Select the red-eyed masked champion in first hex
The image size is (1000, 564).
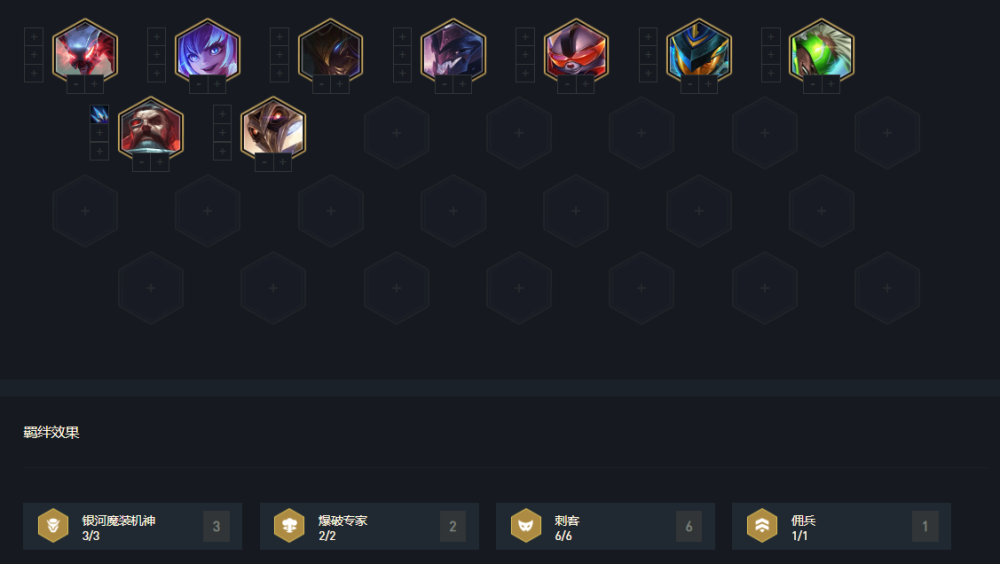pyautogui.click(x=85, y=51)
